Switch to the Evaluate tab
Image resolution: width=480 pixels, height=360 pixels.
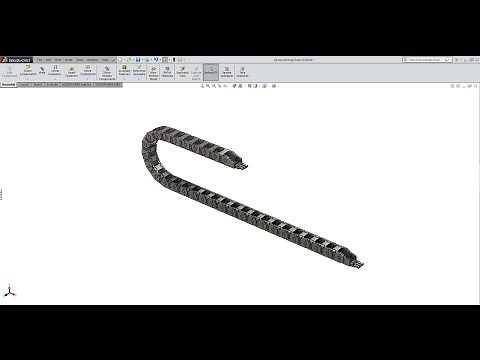pyautogui.click(x=52, y=85)
